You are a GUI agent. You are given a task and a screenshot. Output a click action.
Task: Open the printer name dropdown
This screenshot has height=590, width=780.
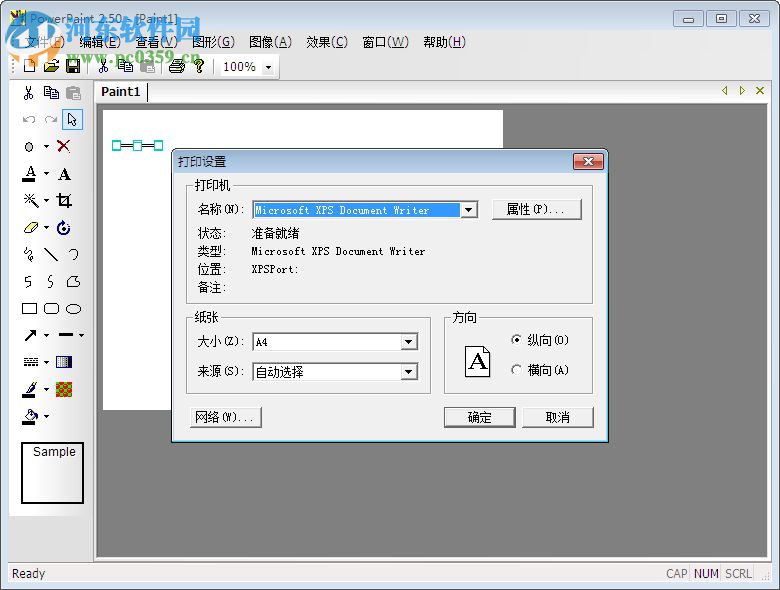(469, 210)
